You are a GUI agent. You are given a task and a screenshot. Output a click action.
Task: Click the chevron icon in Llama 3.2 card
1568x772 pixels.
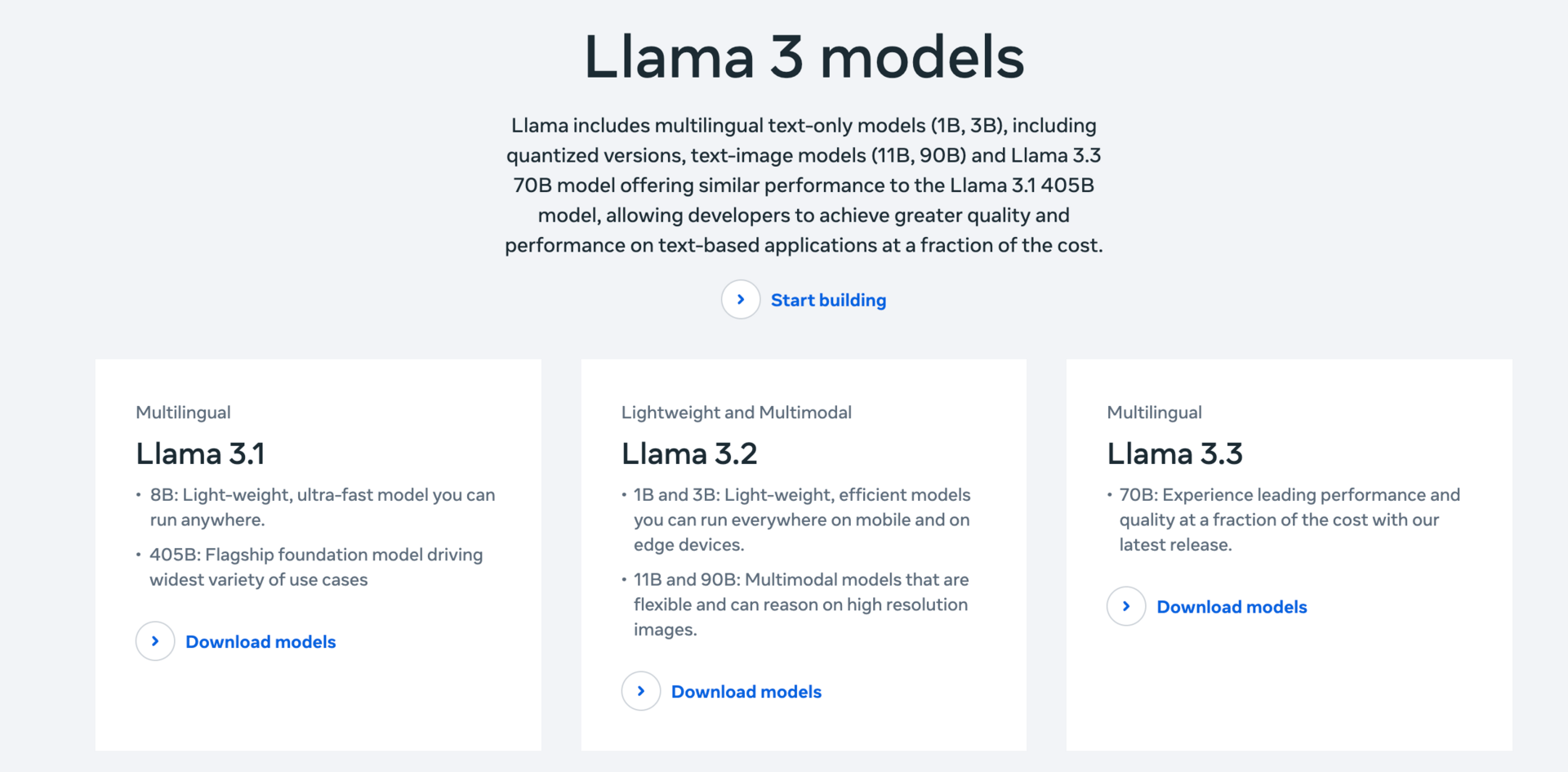coord(641,691)
